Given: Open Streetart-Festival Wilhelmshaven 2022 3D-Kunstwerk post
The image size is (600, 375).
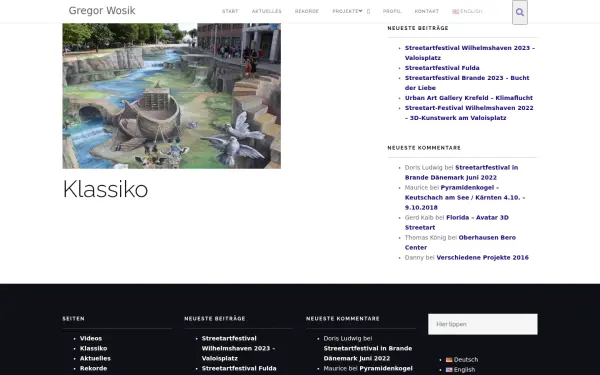Looking at the screenshot, I should pyautogui.click(x=469, y=113).
